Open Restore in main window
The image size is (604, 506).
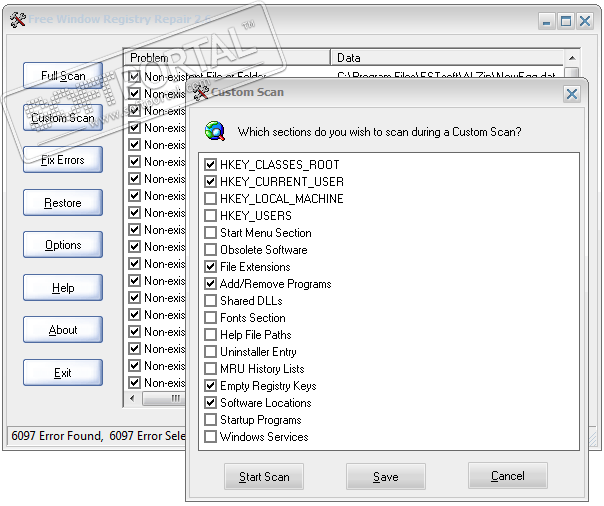[x=63, y=203]
